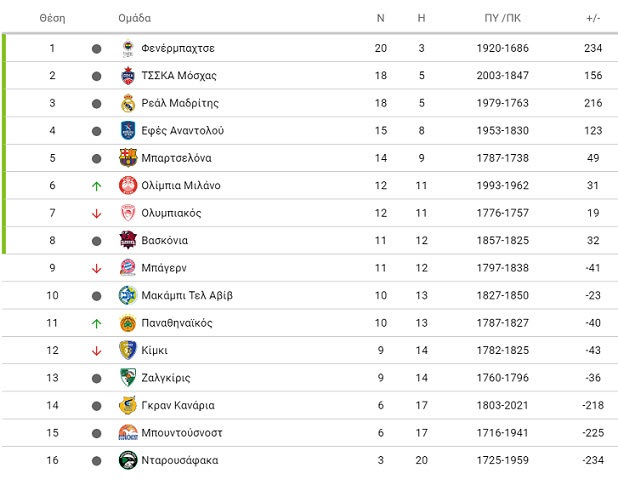The width and height of the screenshot is (618, 485).
Task: Select the Εφές Αναντολού logo
Action: tap(128, 130)
